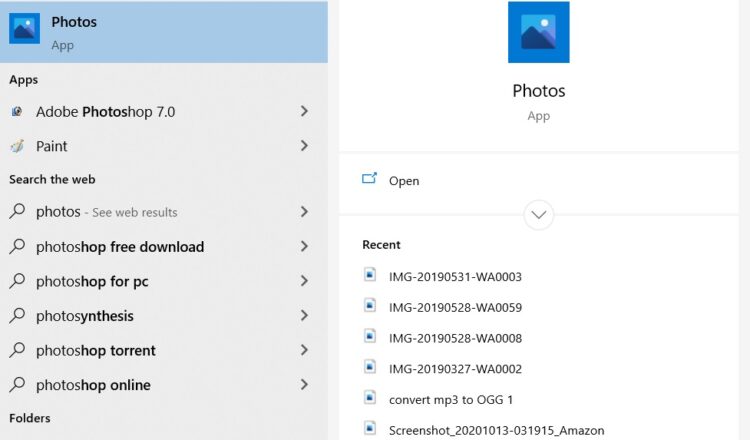Open recent Screenshot_20201013-031915_Amazon file
Screen dimensions: 750x440
click(x=496, y=430)
